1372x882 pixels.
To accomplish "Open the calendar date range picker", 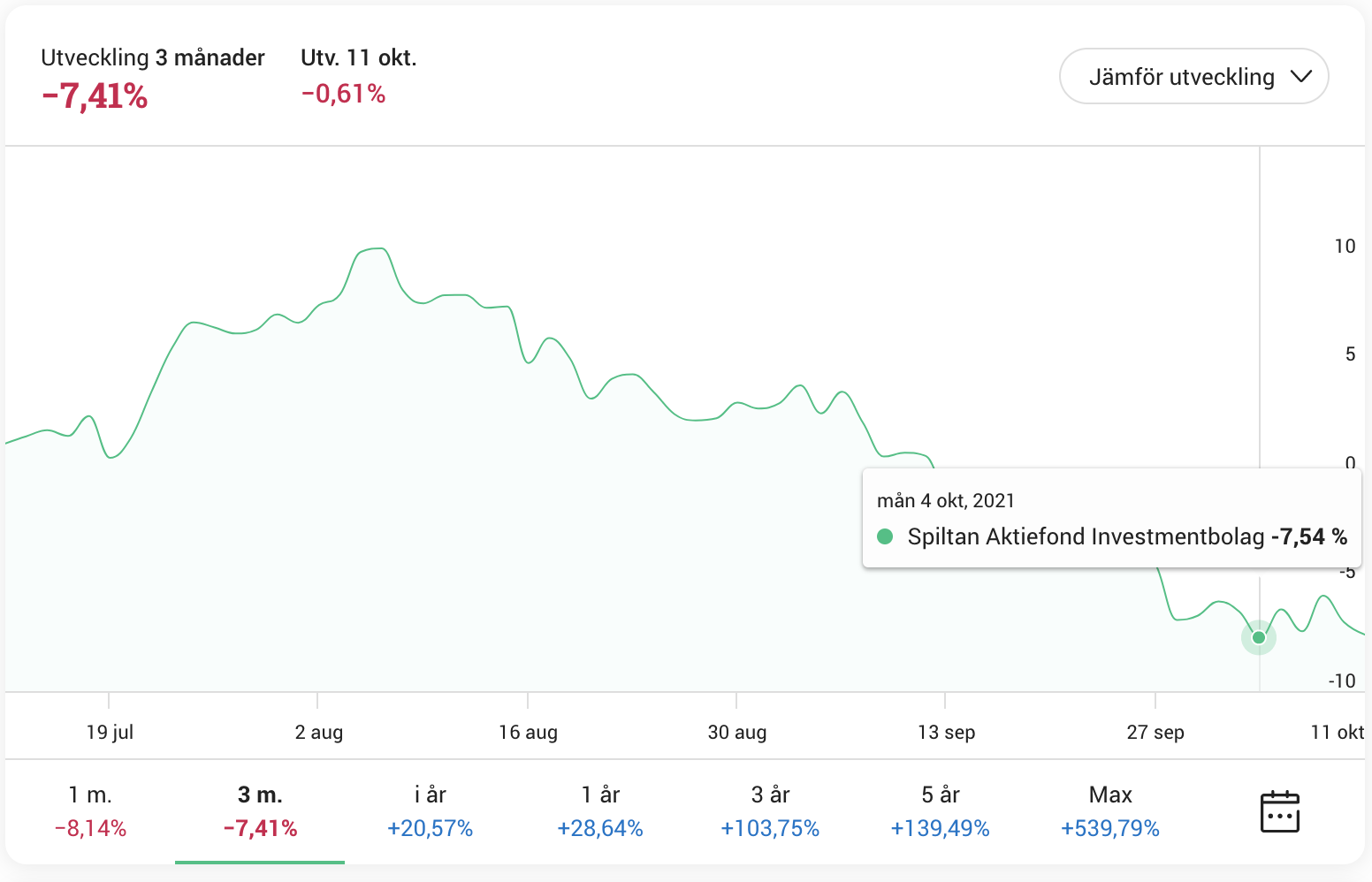I will pyautogui.click(x=1279, y=811).
